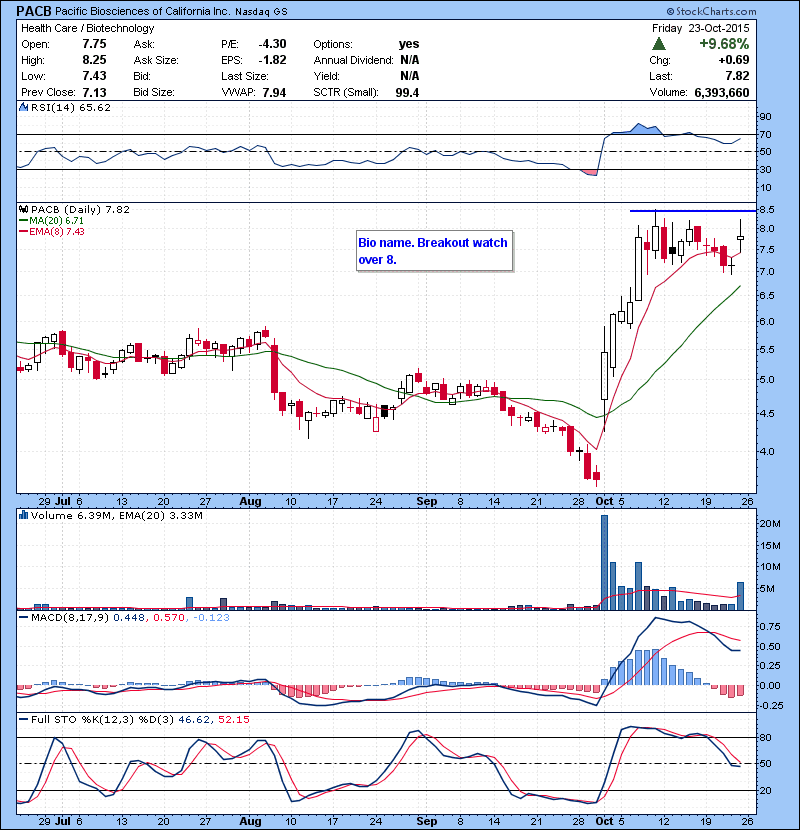Viewport: 800px width, 830px height.
Task: Click the RSI(14) indicator icon
Action: 23,107
